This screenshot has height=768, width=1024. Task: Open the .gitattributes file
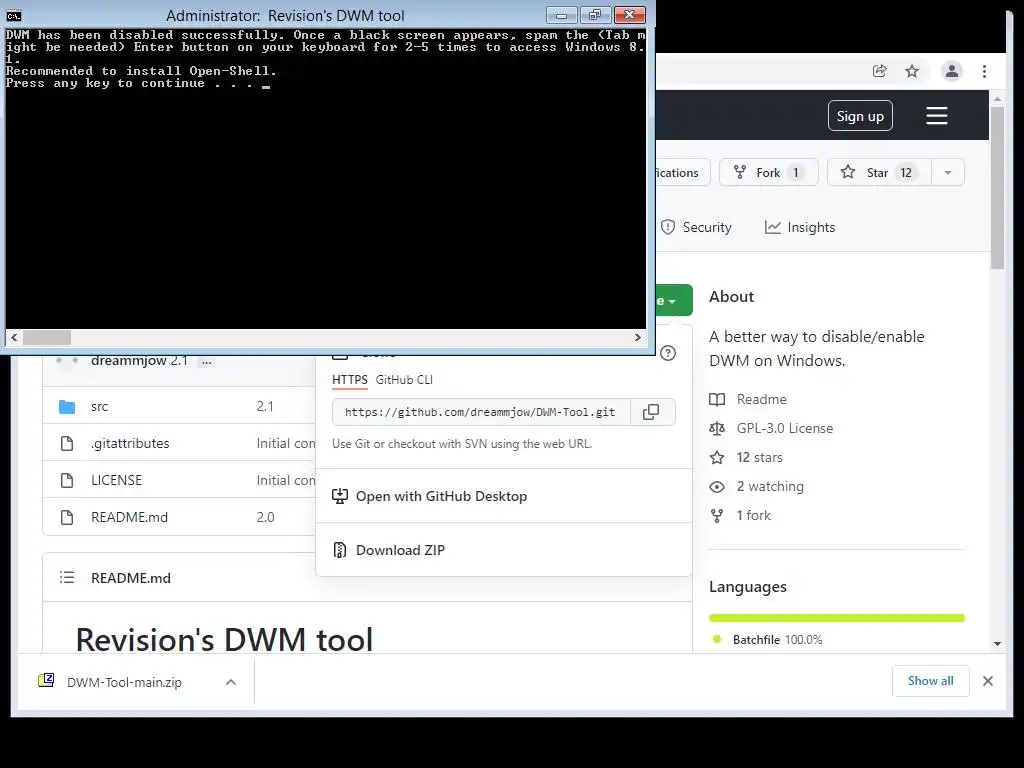130,443
